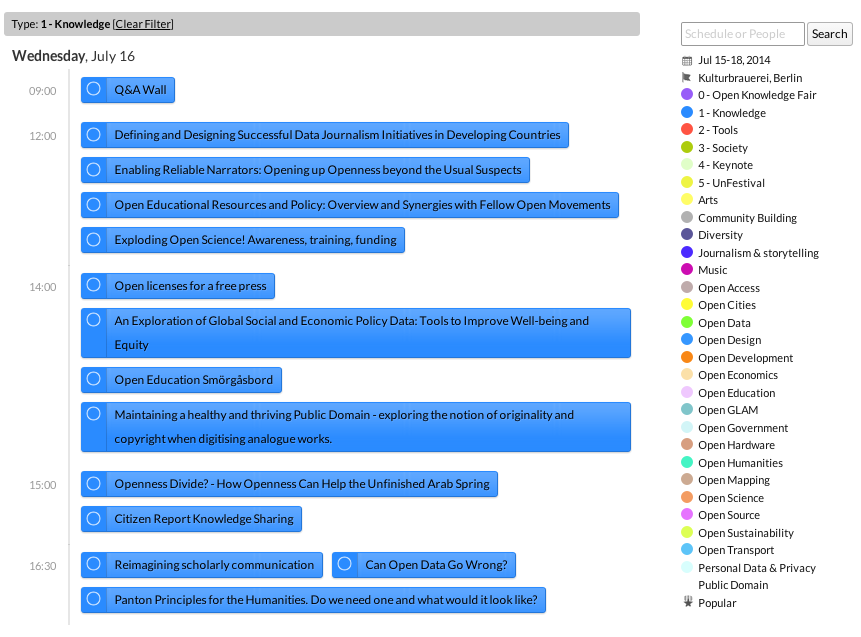Click the bright green dot for Open Data
Image resolution: width=861 pixels, height=637 pixels.
687,322
